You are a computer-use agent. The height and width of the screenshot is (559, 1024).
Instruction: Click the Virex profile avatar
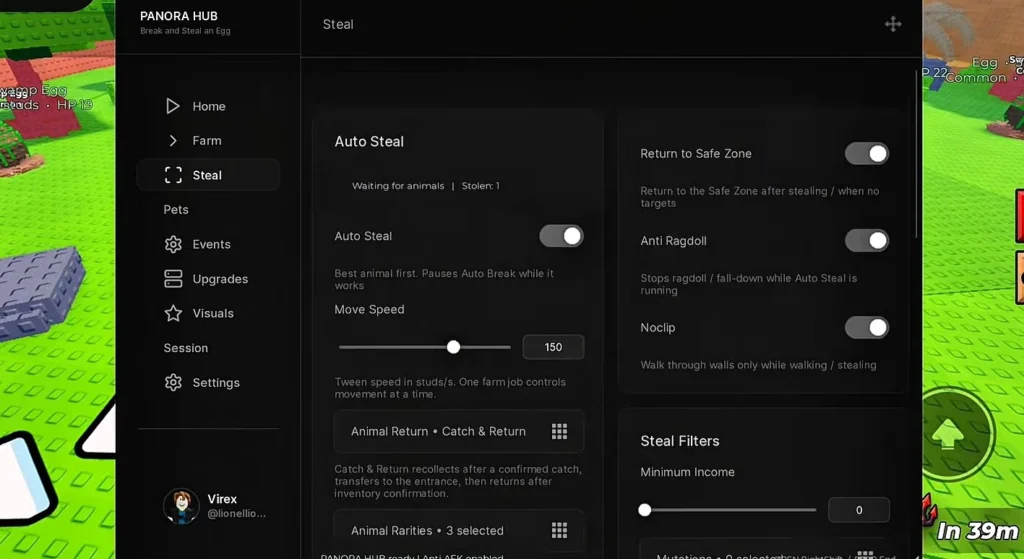click(x=181, y=505)
